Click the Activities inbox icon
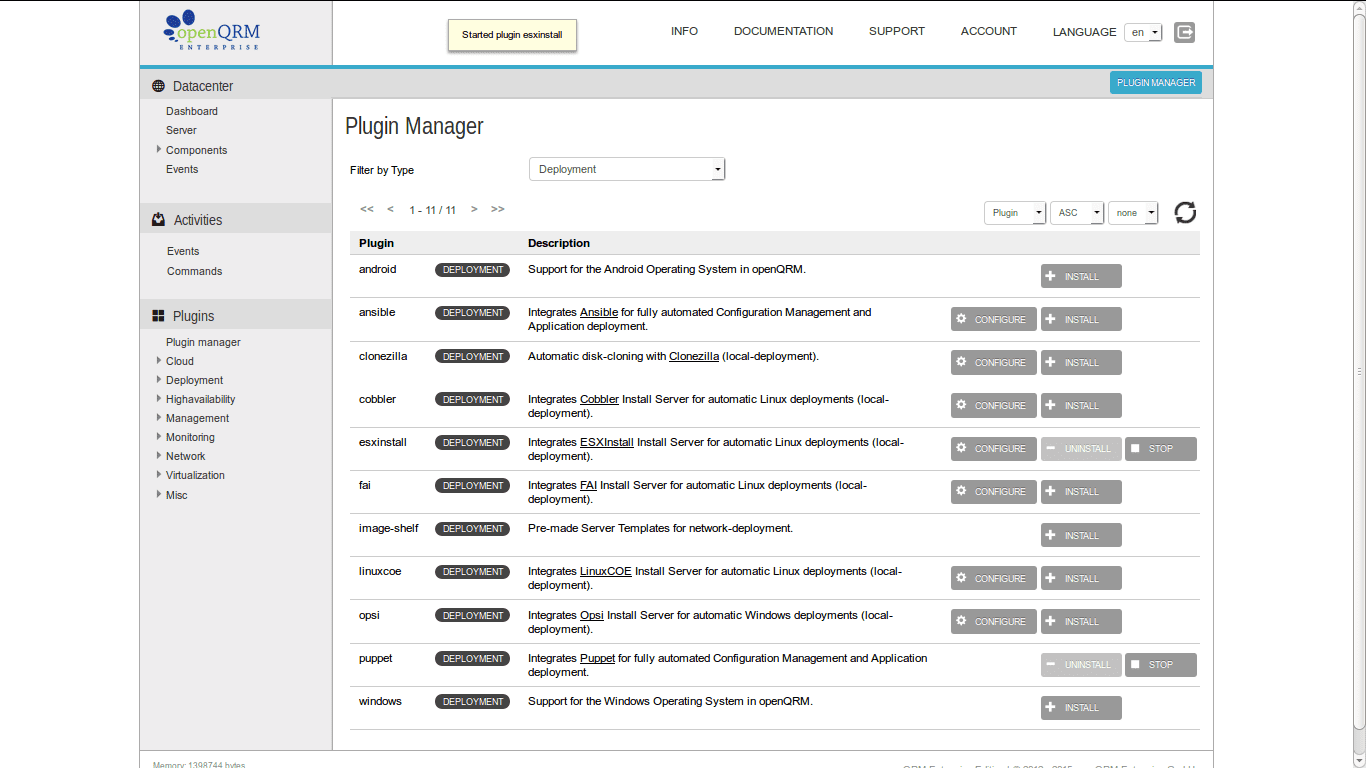1366x768 pixels. (158, 220)
